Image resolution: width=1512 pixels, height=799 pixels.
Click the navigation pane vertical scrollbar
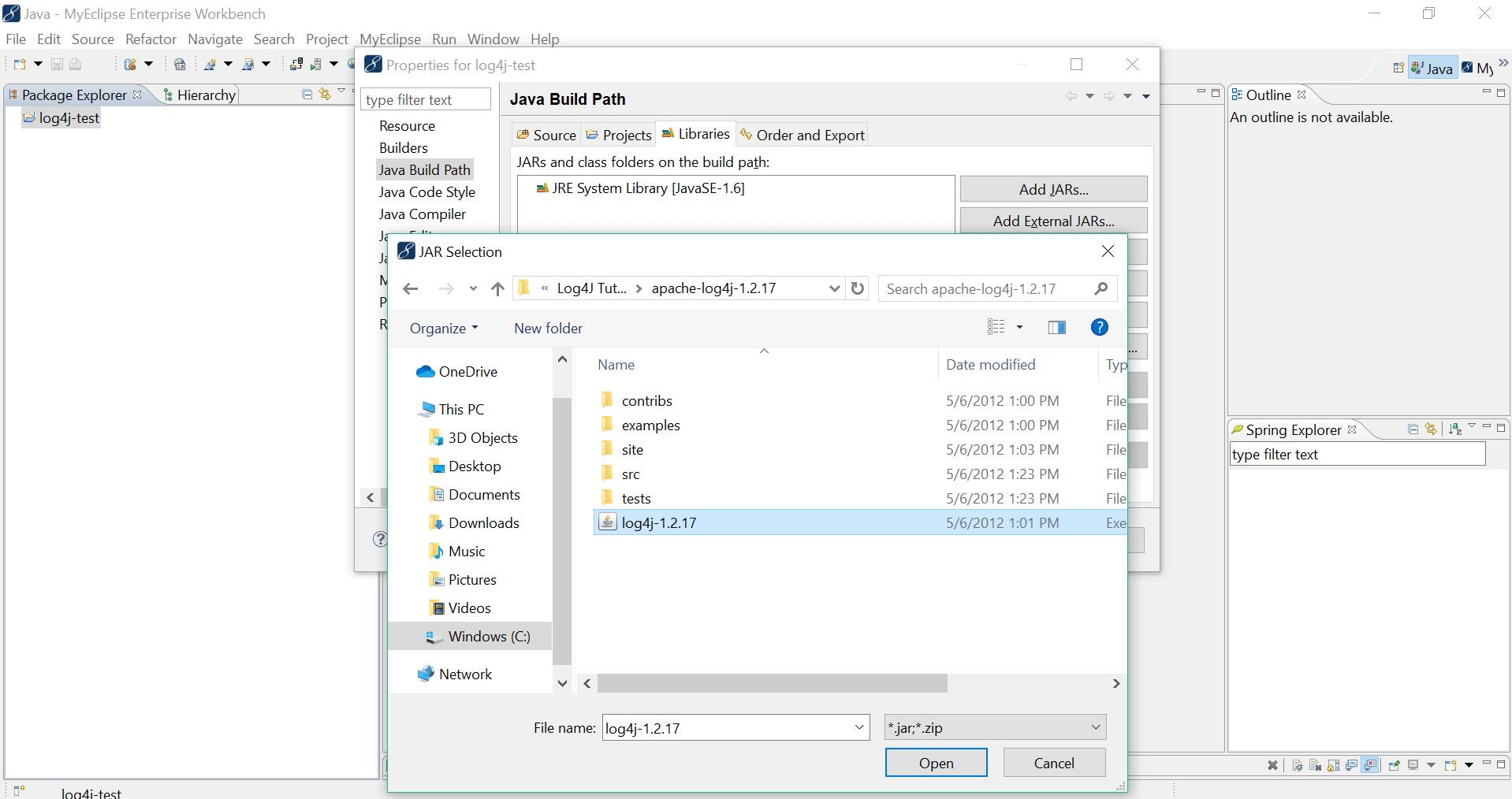tap(562, 531)
